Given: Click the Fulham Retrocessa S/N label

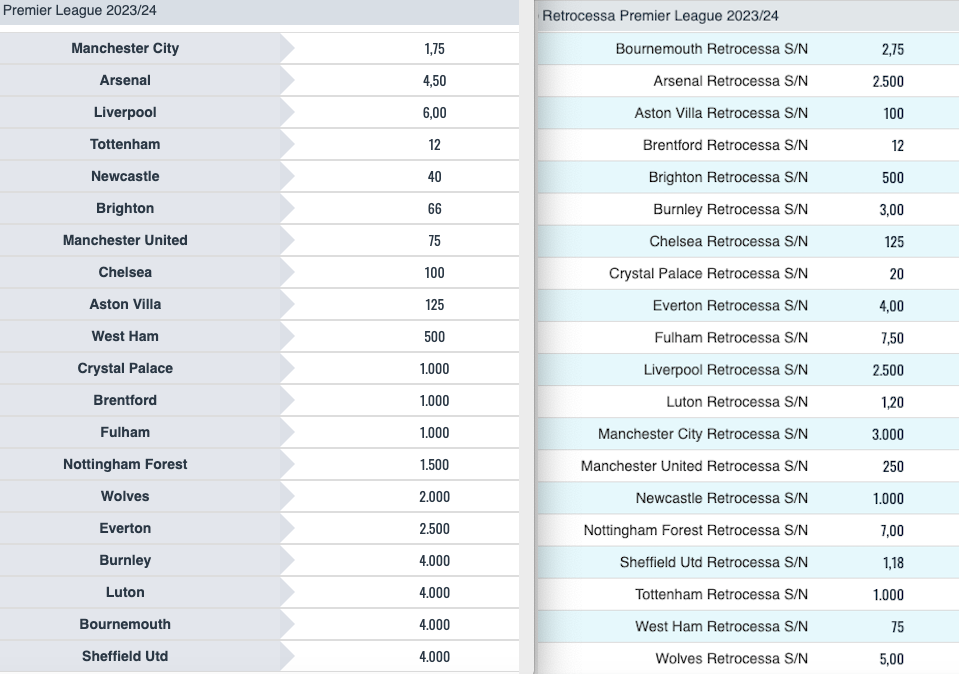Looking at the screenshot, I should pyautogui.click(x=731, y=338).
